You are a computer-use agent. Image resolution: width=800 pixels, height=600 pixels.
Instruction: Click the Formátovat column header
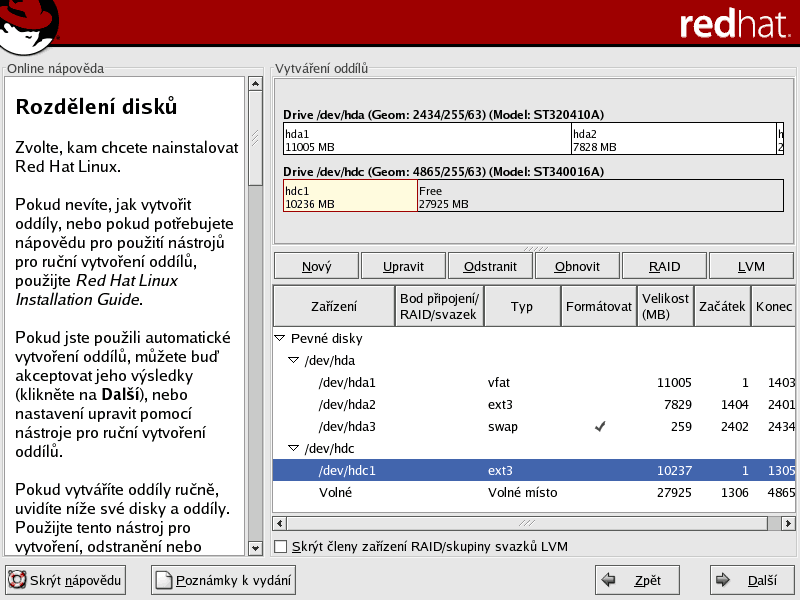click(599, 306)
